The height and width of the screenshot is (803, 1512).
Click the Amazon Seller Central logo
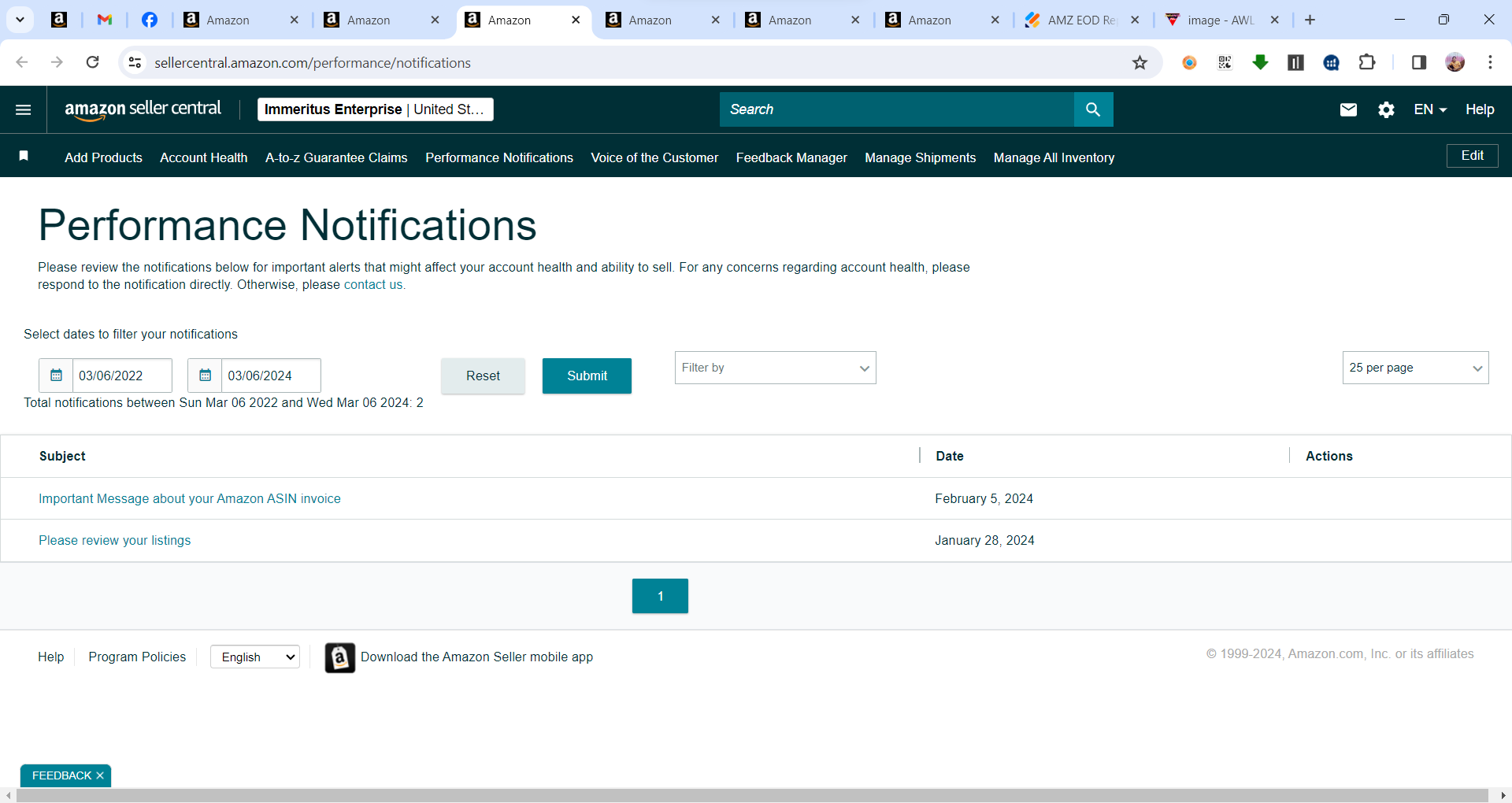(143, 109)
